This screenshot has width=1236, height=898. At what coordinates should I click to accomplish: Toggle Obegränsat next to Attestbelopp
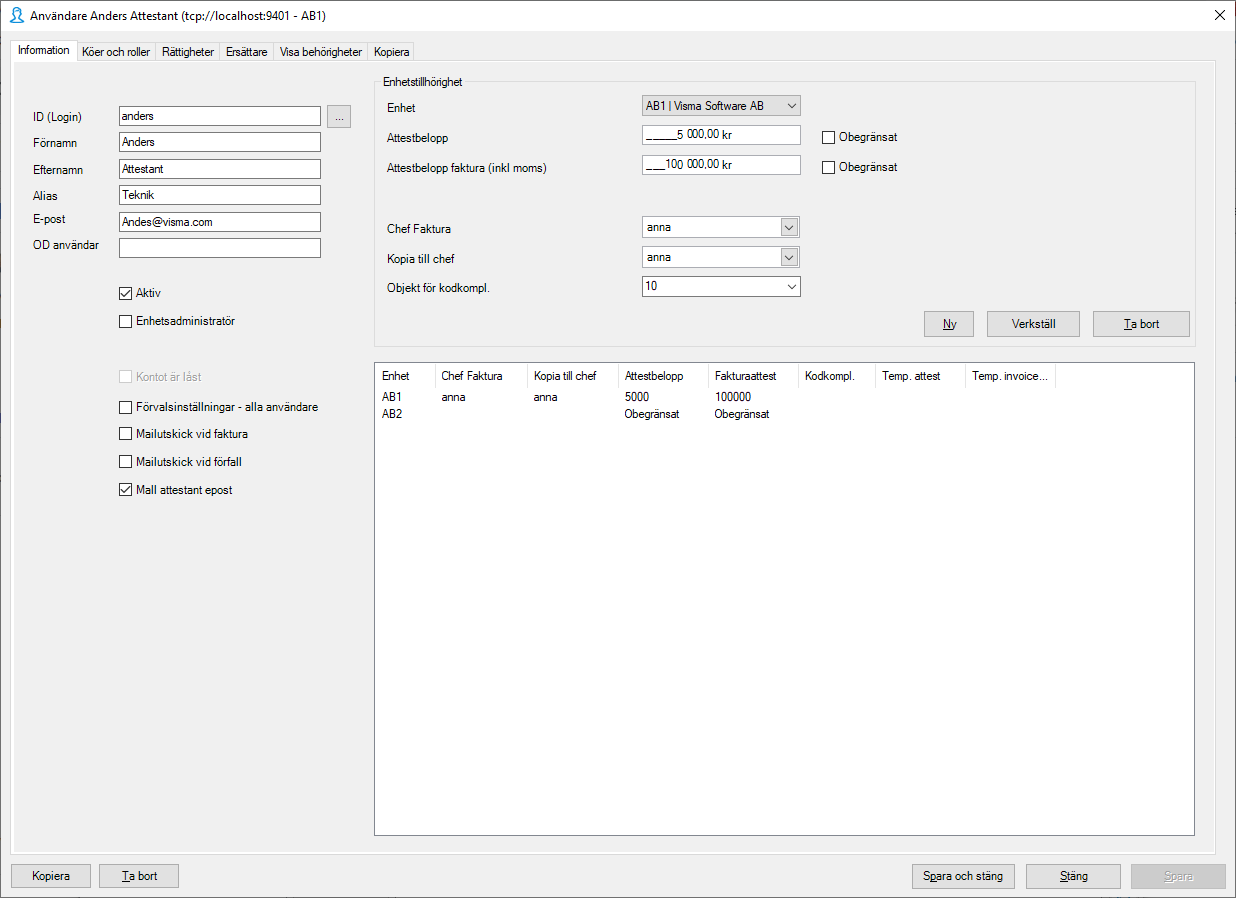(x=828, y=137)
